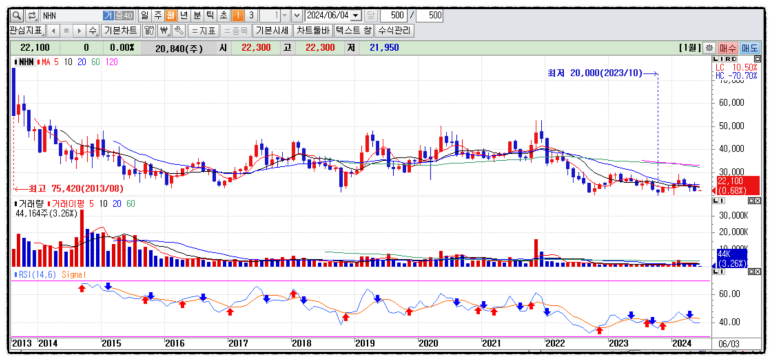The image size is (773, 361).
Task: Toggle the 차트툴바 chart toolbar
Action: click(x=313, y=31)
